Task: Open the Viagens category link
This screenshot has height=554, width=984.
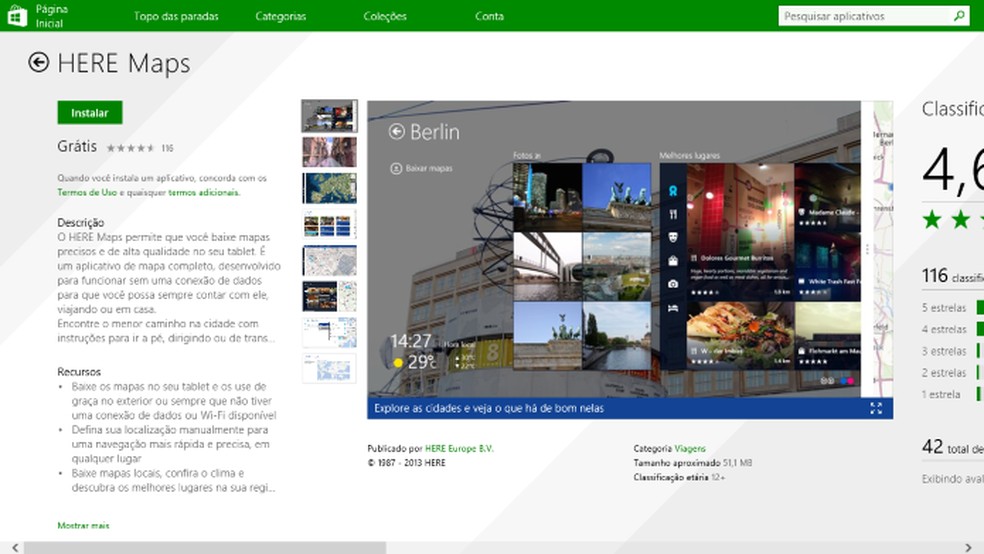Action: pos(690,449)
